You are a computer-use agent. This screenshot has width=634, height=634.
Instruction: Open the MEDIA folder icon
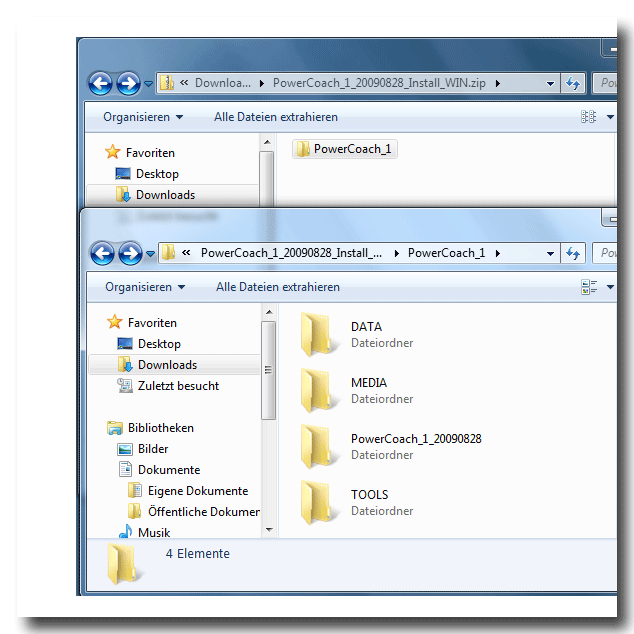pos(317,391)
